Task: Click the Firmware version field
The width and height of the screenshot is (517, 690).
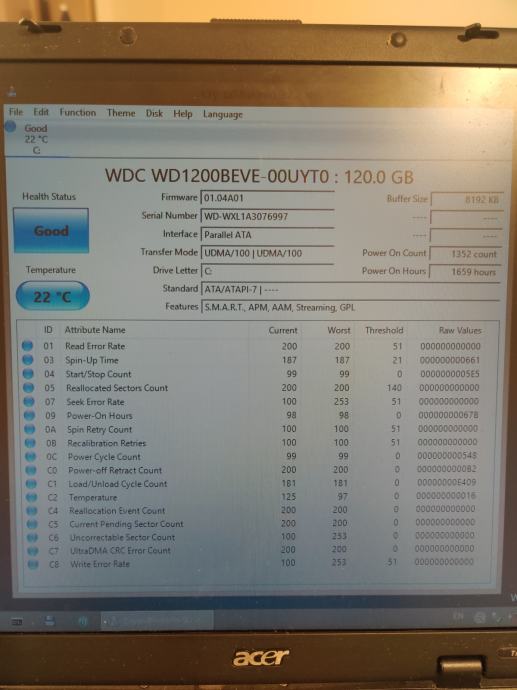Action: pos(267,198)
